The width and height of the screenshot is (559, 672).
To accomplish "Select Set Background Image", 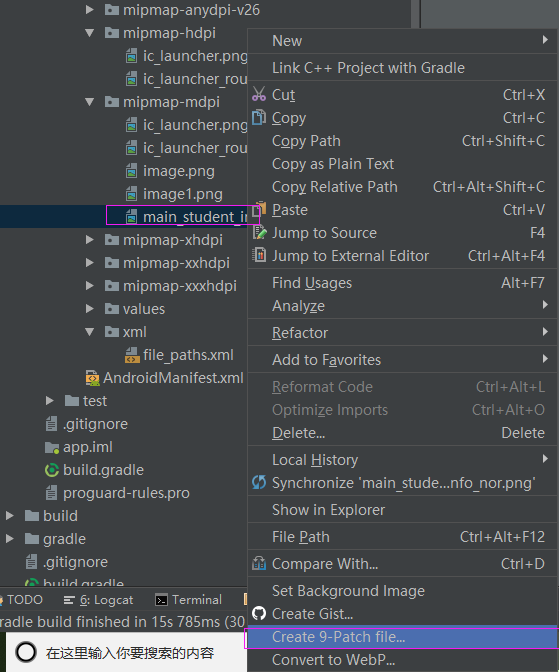I will pos(402,591).
